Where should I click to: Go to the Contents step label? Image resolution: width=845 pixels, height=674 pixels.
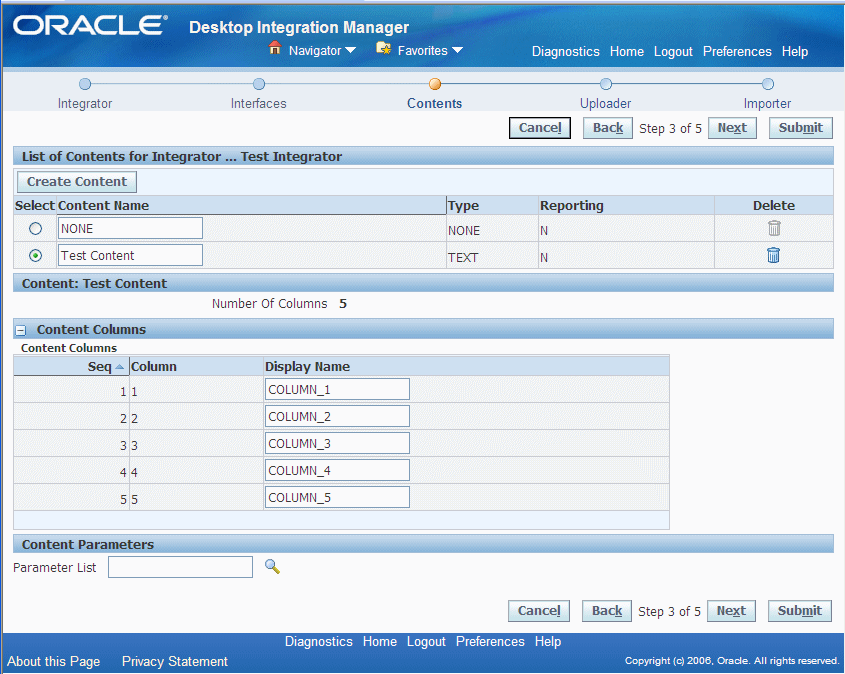(x=434, y=103)
